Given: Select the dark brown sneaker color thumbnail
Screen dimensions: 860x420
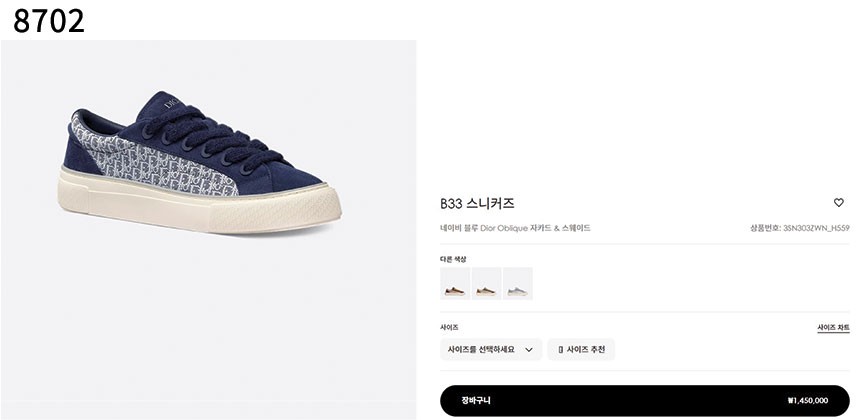Looking at the screenshot, I should pos(455,283).
